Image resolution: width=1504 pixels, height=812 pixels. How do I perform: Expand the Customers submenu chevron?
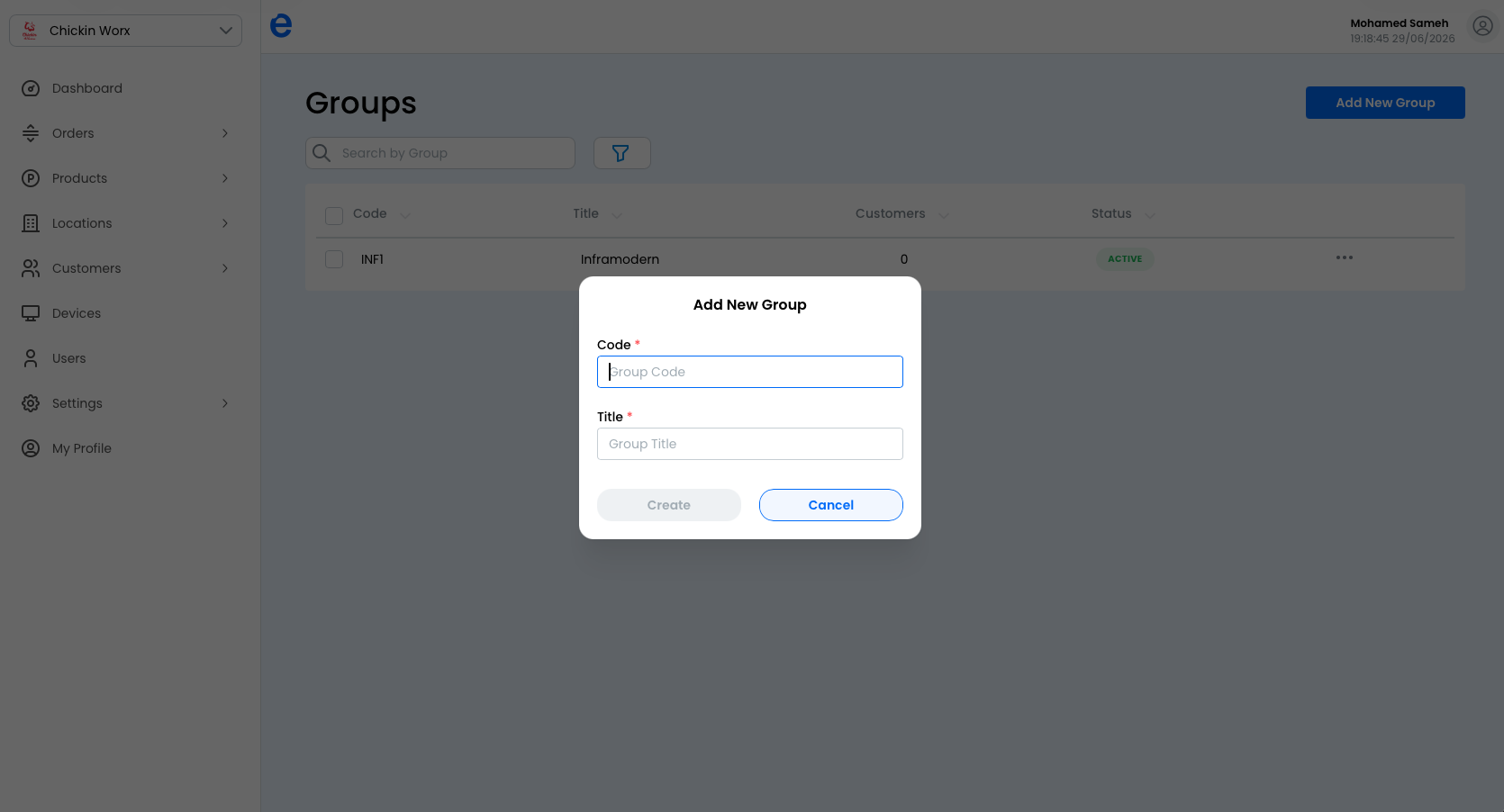click(225, 268)
